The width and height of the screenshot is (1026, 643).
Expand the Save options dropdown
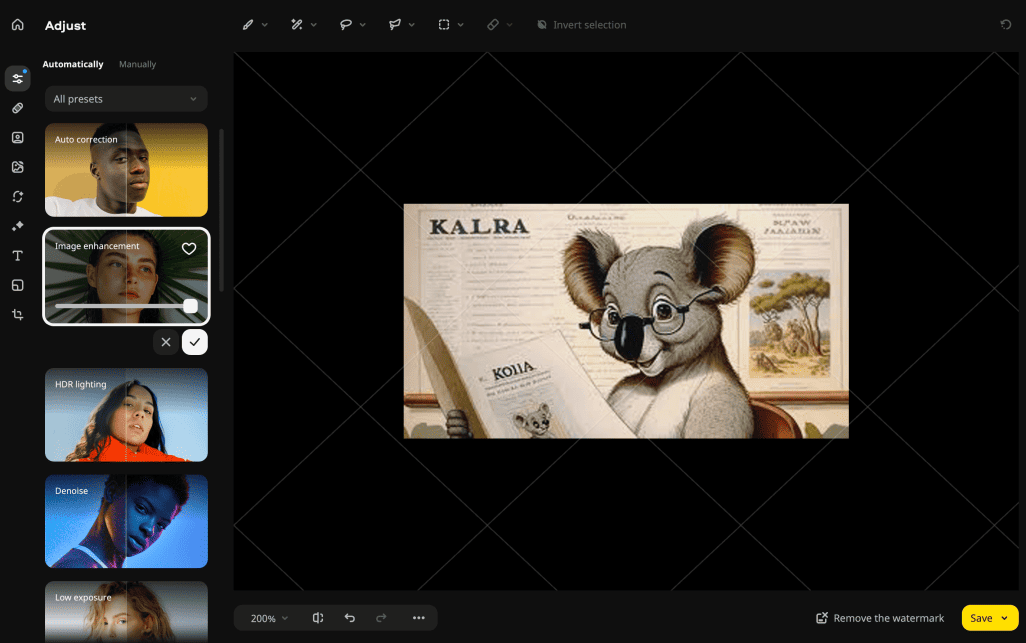pos(1004,618)
